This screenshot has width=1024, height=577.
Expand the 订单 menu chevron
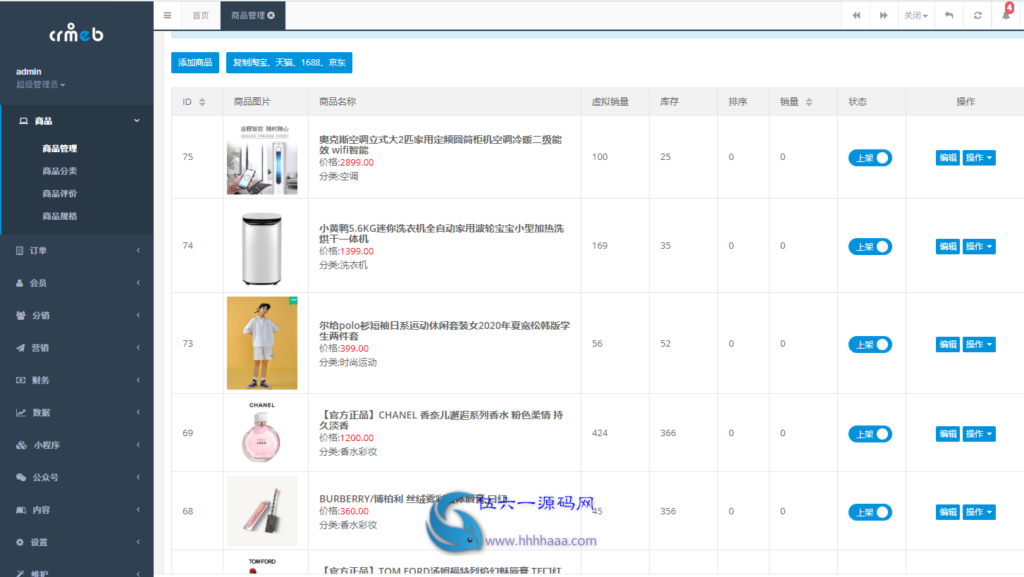(x=138, y=251)
